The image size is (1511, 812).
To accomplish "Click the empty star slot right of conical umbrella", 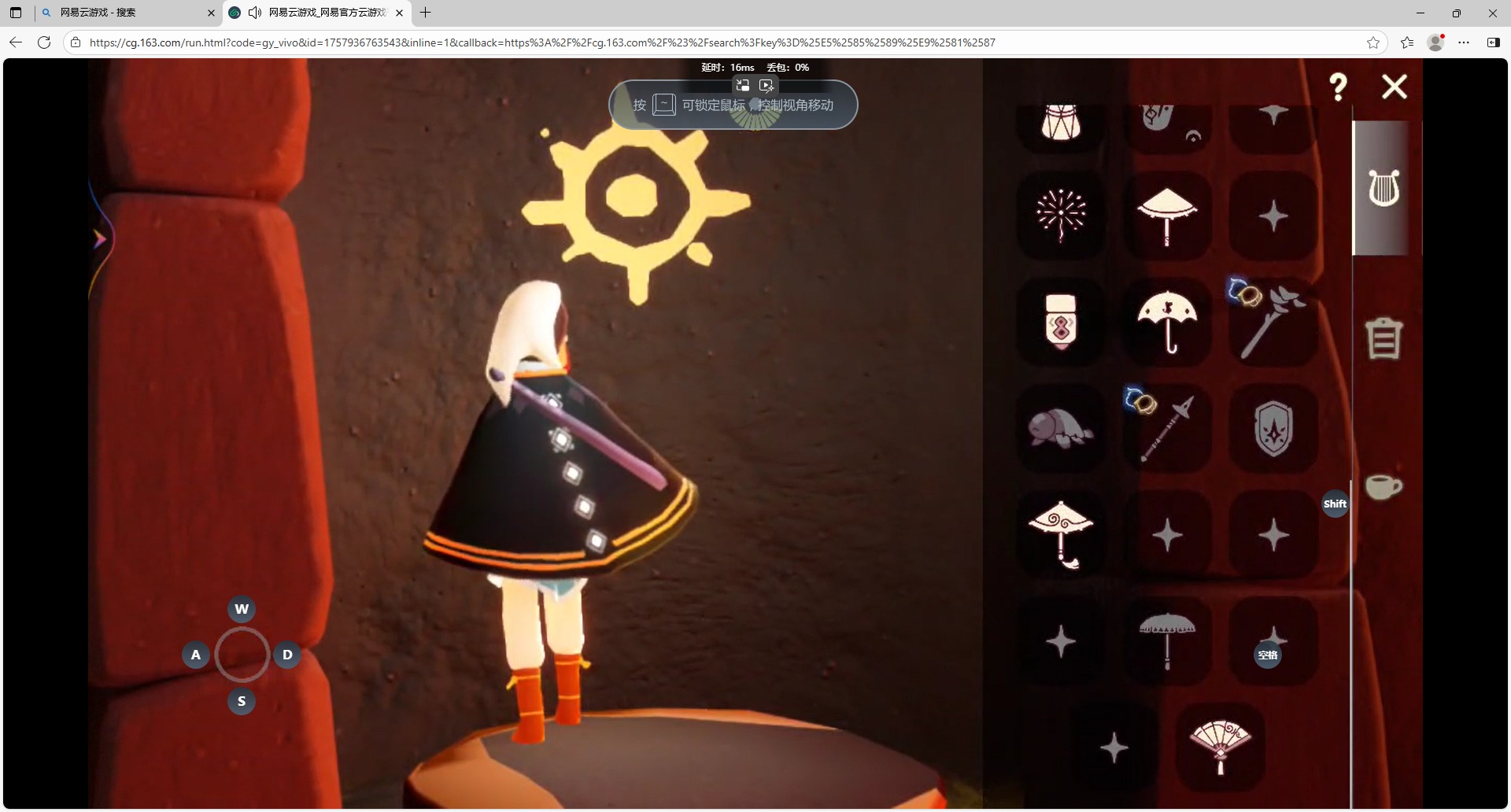I will (x=1273, y=215).
